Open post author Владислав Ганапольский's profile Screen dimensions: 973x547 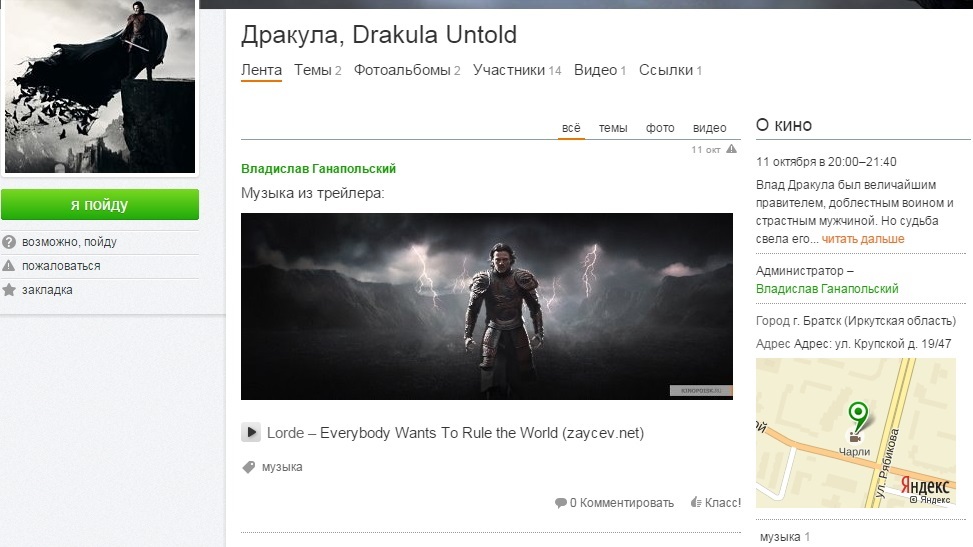(x=318, y=168)
